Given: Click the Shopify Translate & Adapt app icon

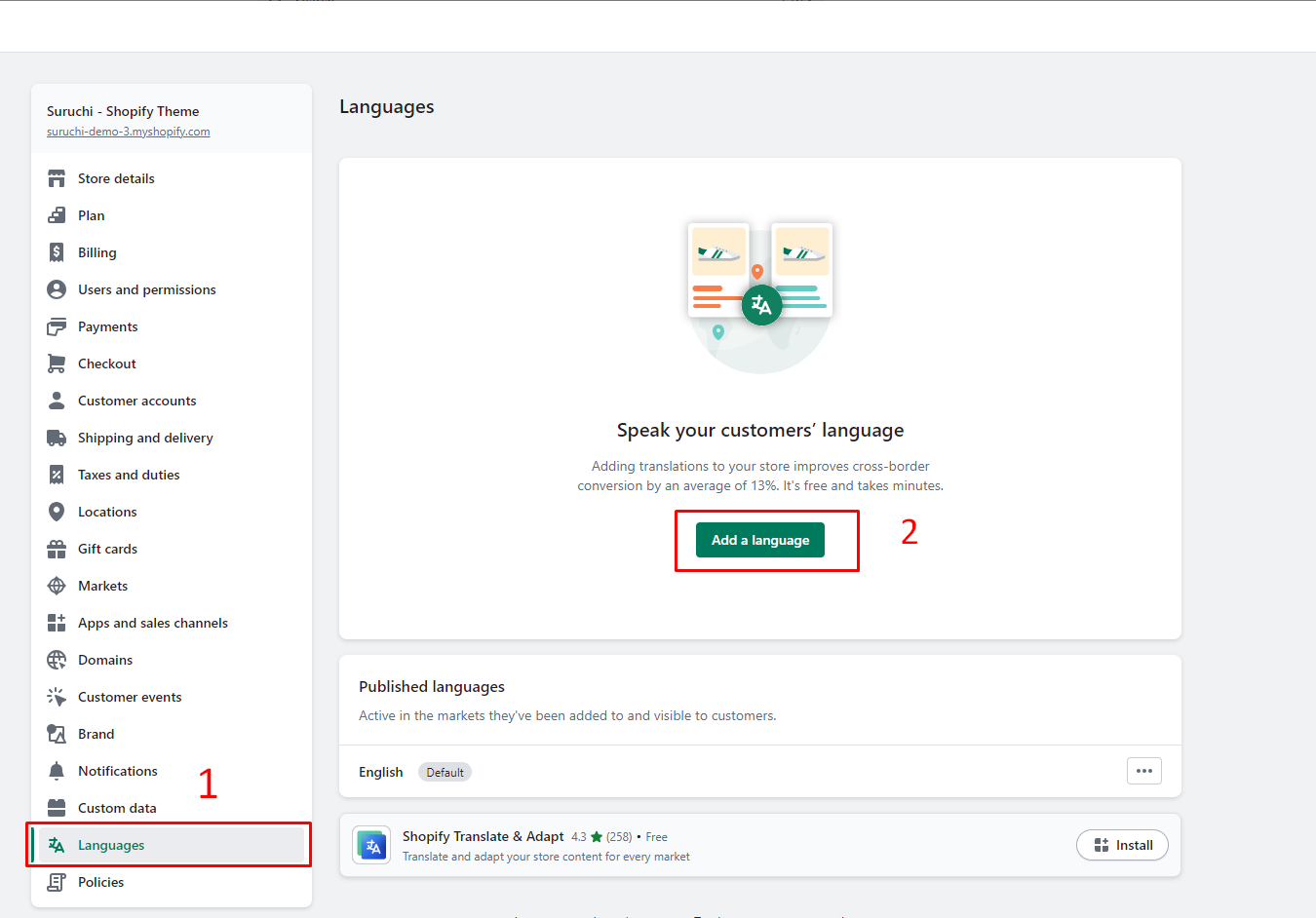Looking at the screenshot, I should coord(372,846).
